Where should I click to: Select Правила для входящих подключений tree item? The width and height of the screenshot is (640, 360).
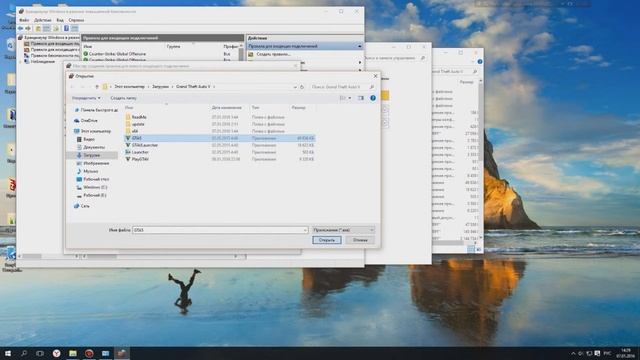[x=51, y=43]
